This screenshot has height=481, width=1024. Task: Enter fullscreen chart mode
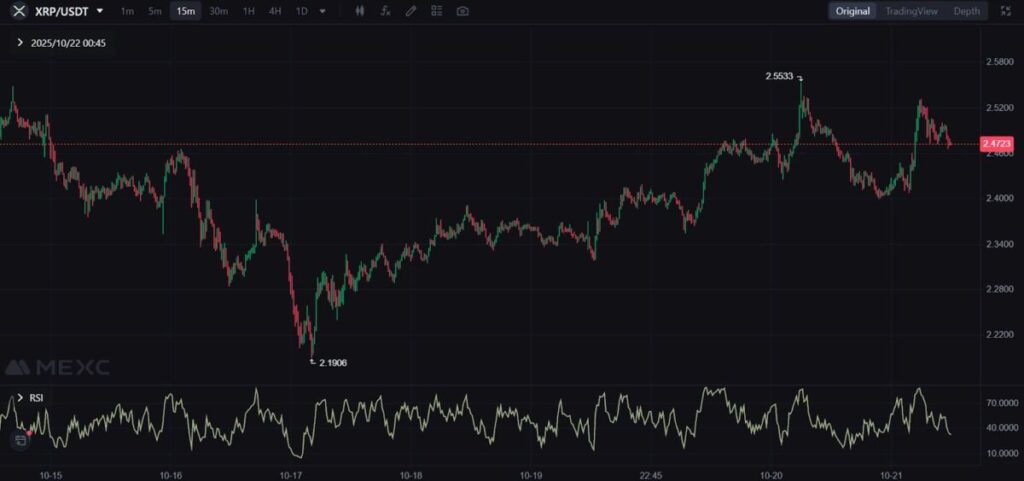point(1005,11)
